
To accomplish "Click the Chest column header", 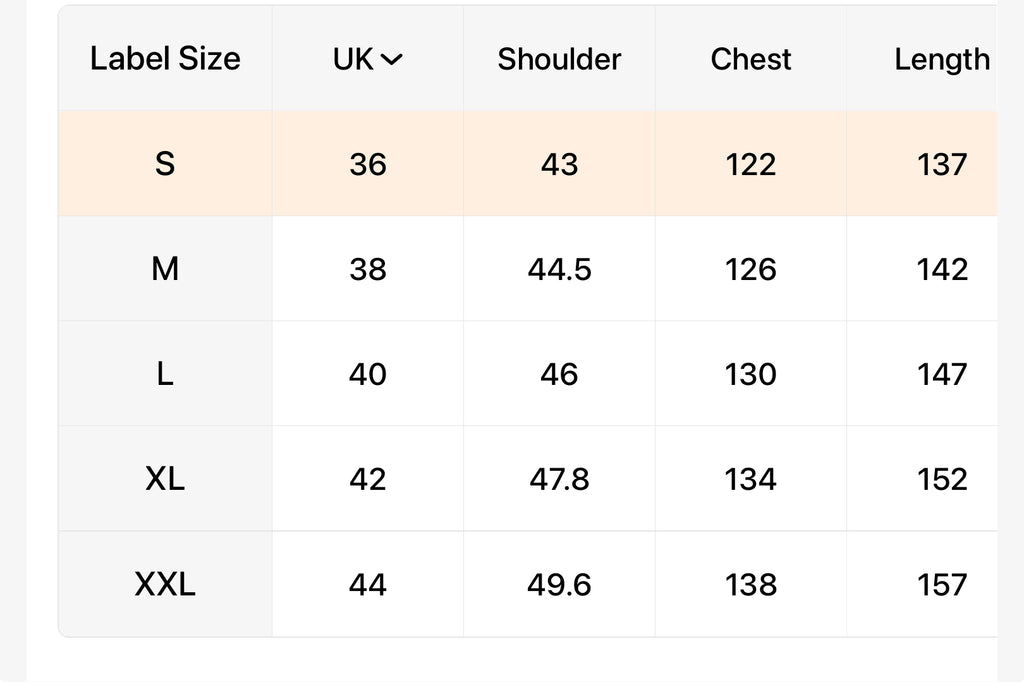I will 750,59.
